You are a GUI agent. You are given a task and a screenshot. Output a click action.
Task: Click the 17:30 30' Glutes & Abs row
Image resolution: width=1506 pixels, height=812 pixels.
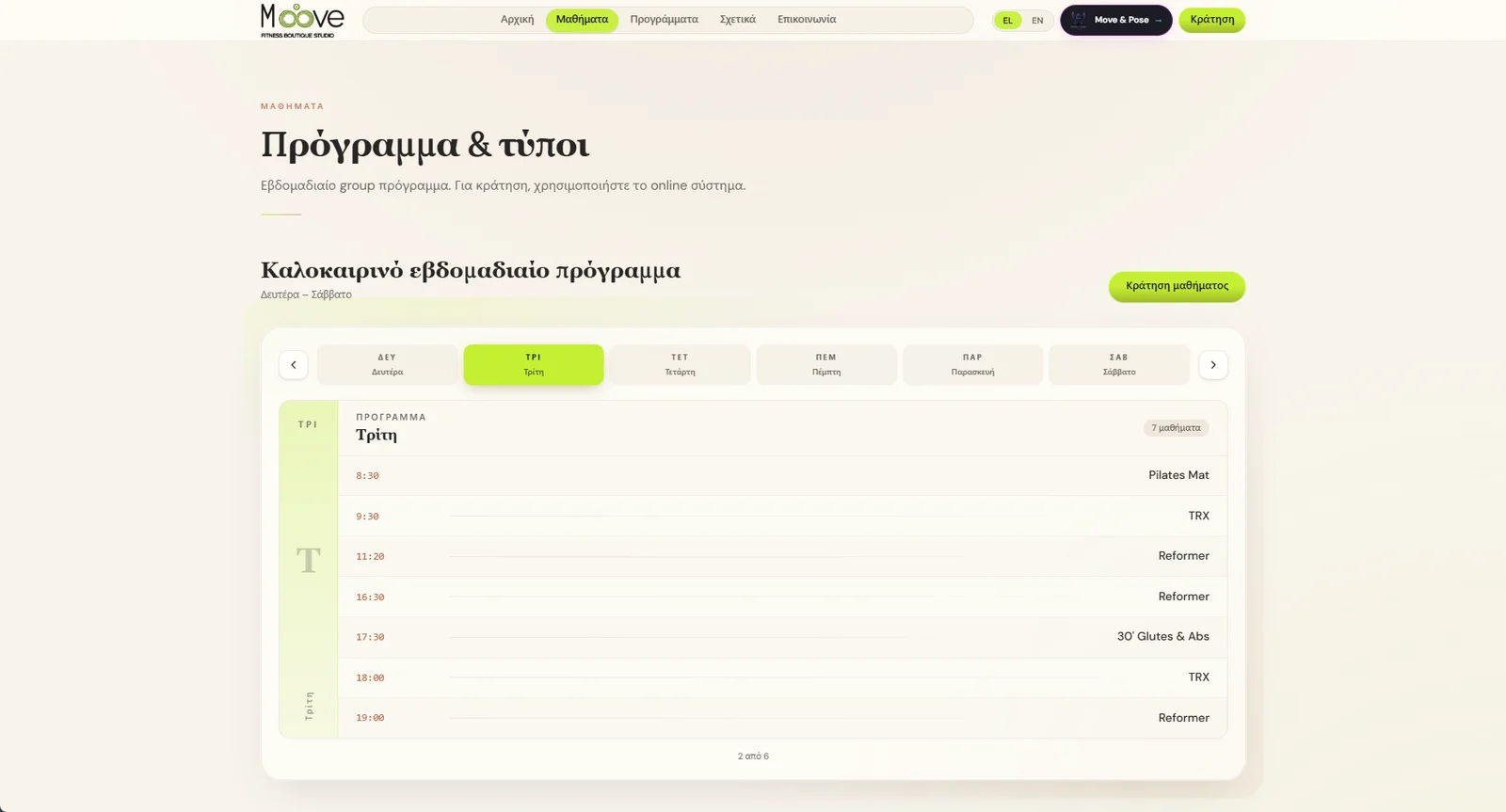[x=782, y=637]
